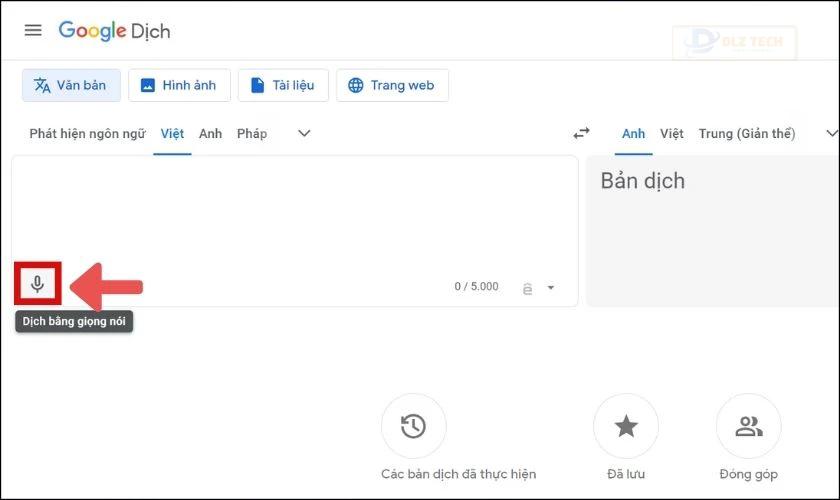Click the Google Dịch logo
840x500 pixels.
pyautogui.click(x=114, y=31)
